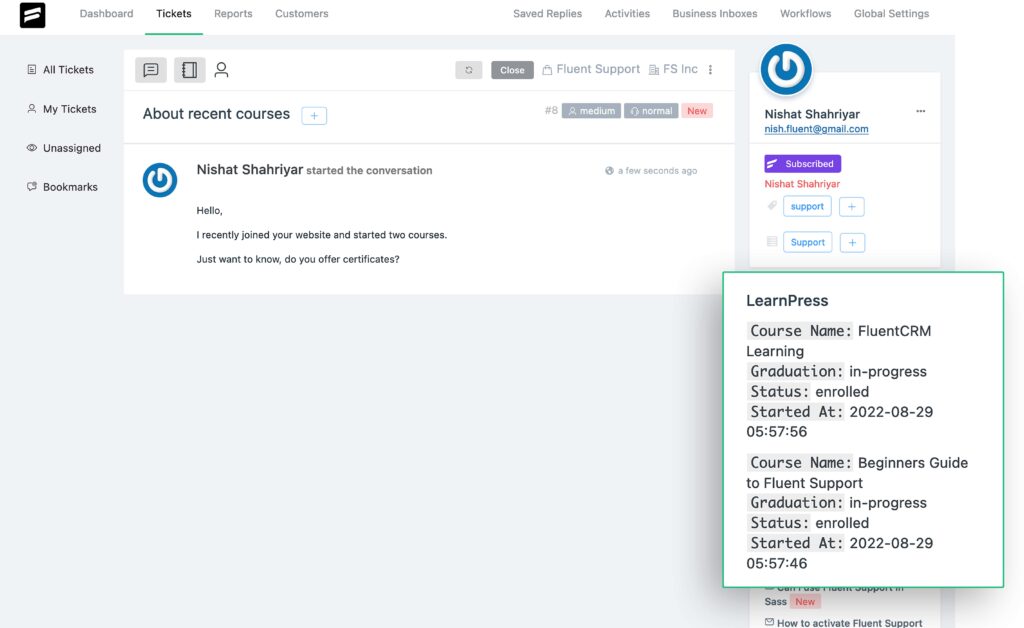Click the 'do you offer certificates?' message line

[x=298, y=259]
